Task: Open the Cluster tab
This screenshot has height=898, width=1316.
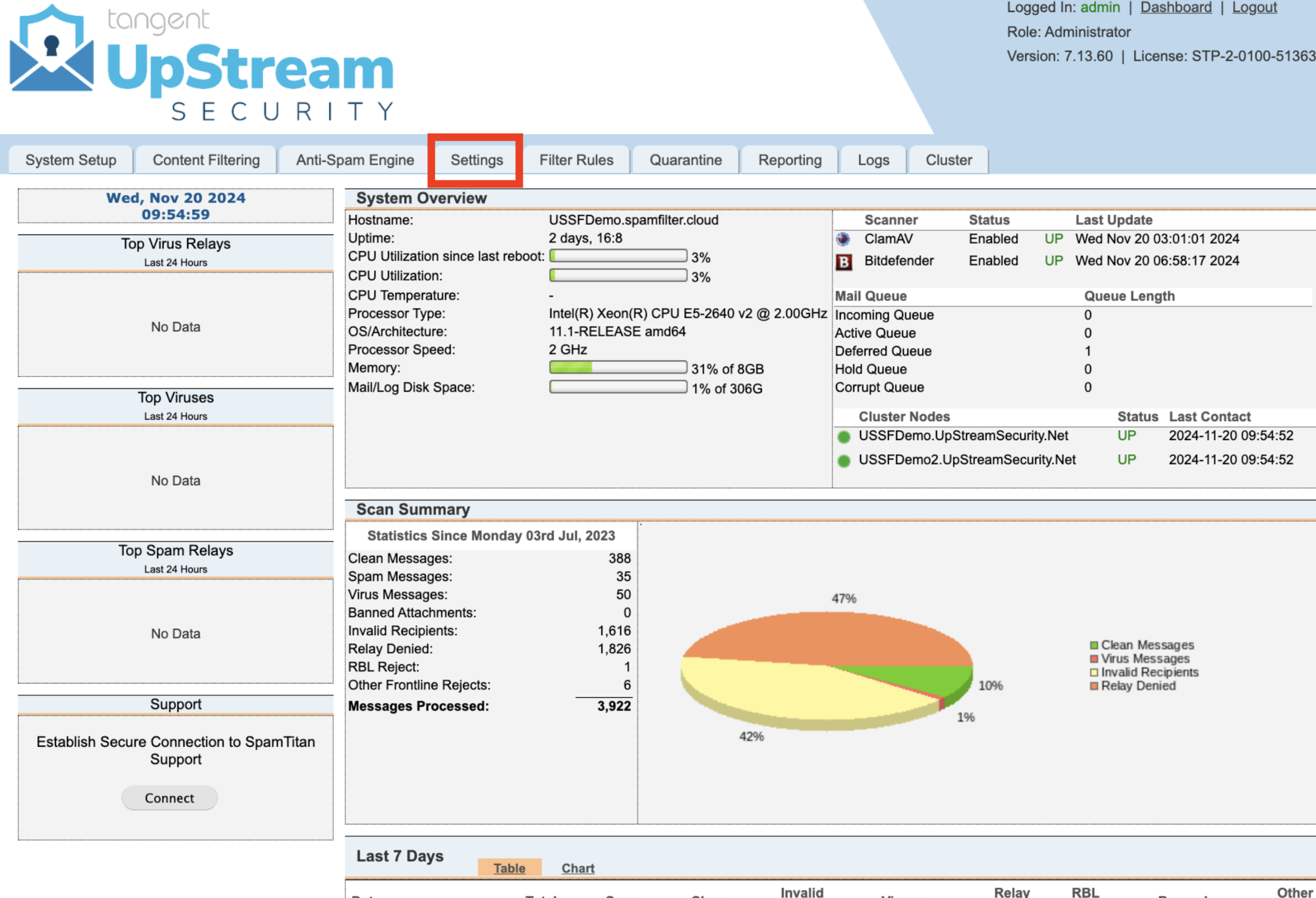Action: (949, 160)
